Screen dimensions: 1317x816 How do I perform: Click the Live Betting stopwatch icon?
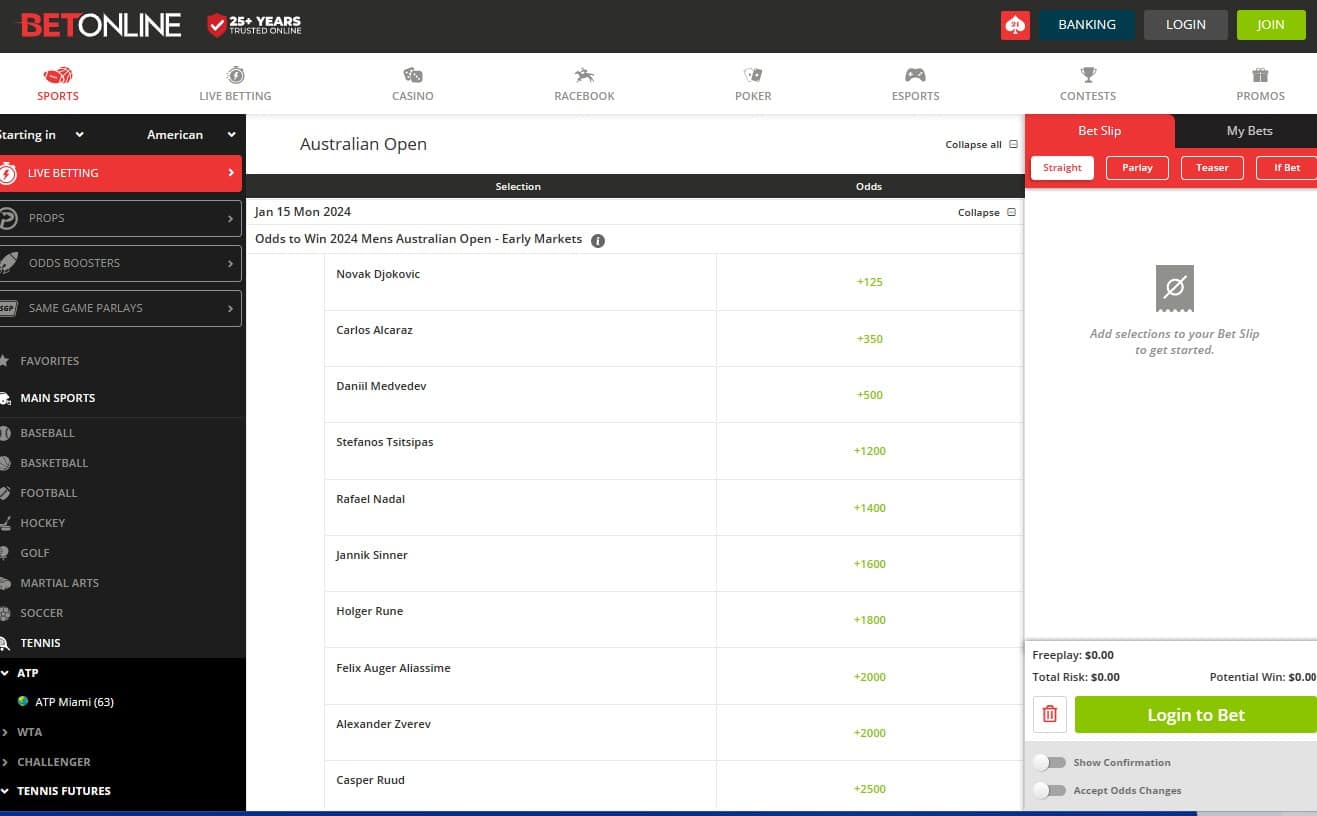[235, 75]
